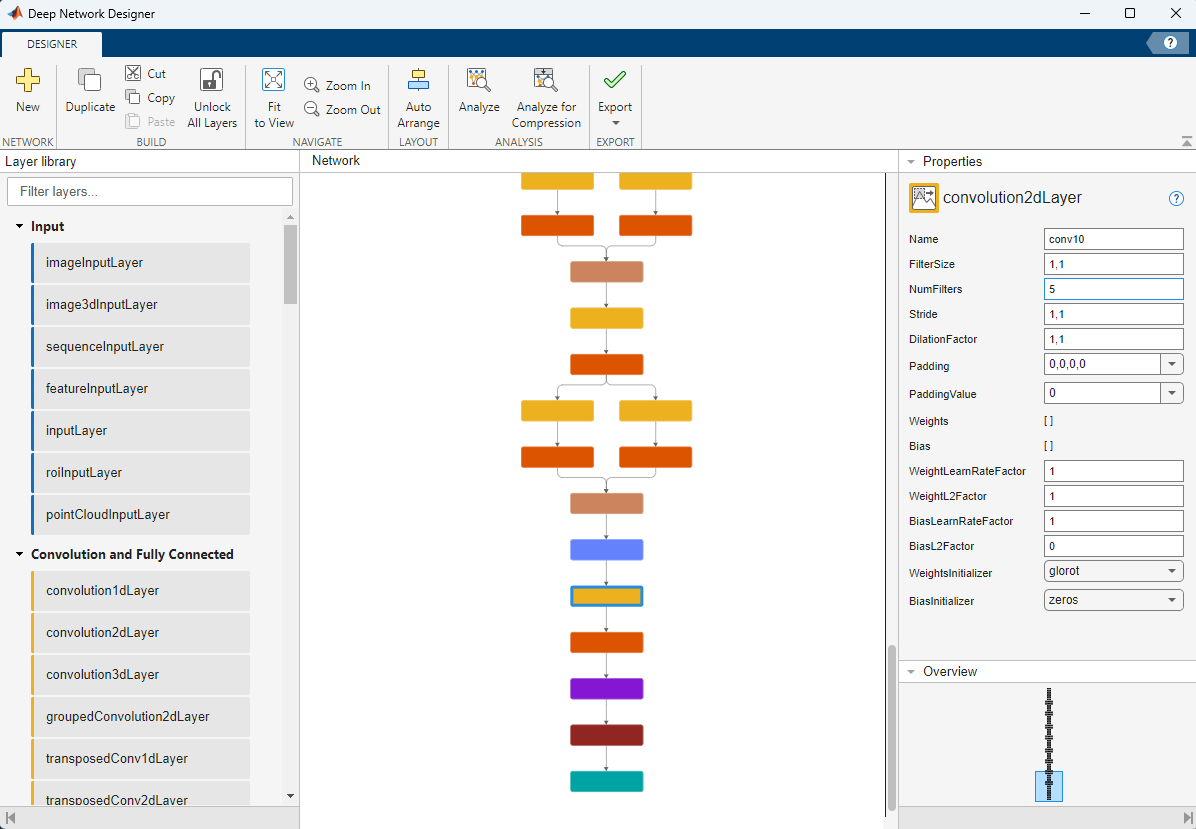Viewport: 1196px width, 829px height.
Task: Select imageInputLayer from the library
Action: pyautogui.click(x=94, y=263)
